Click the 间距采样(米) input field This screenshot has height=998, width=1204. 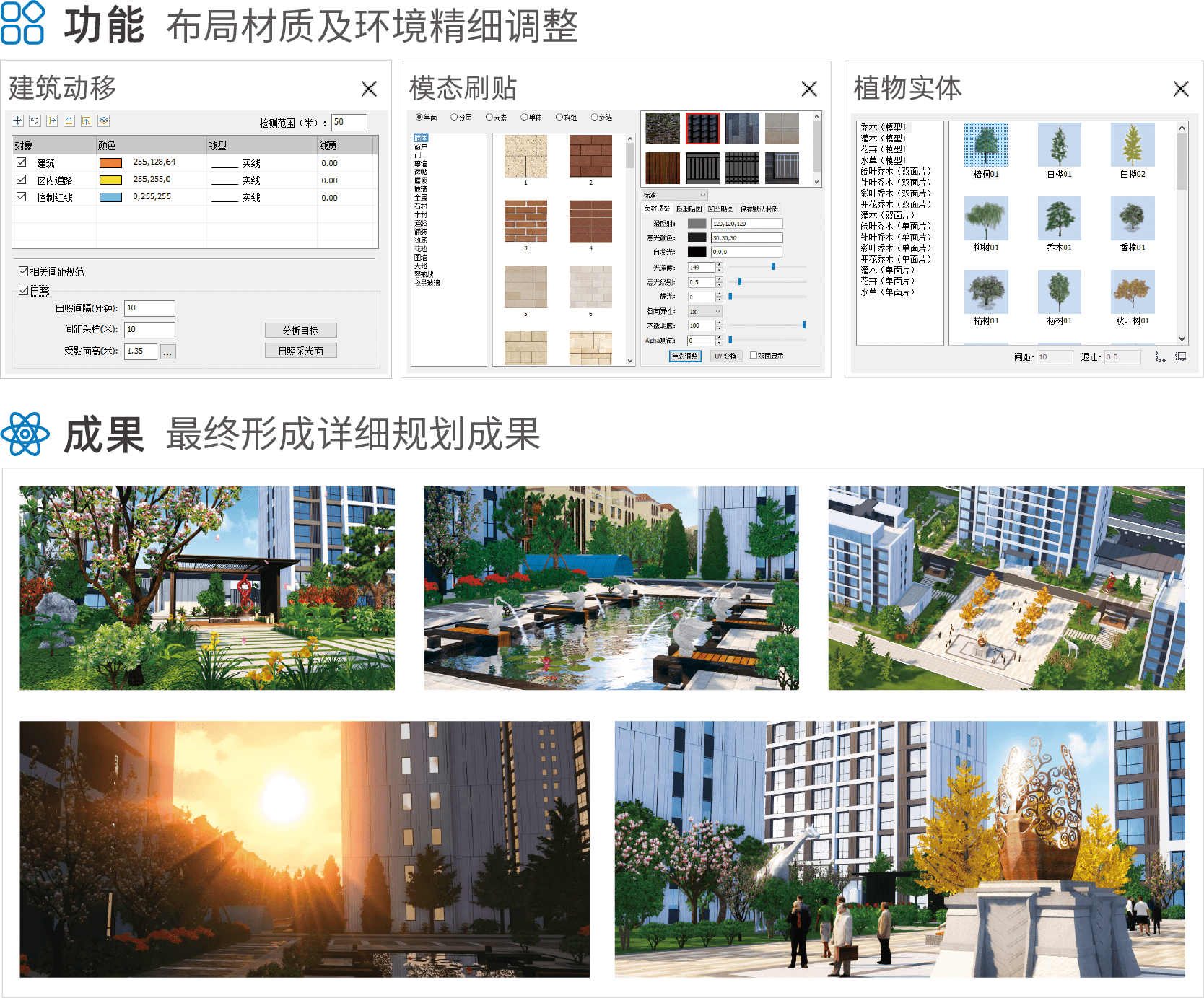click(x=149, y=330)
